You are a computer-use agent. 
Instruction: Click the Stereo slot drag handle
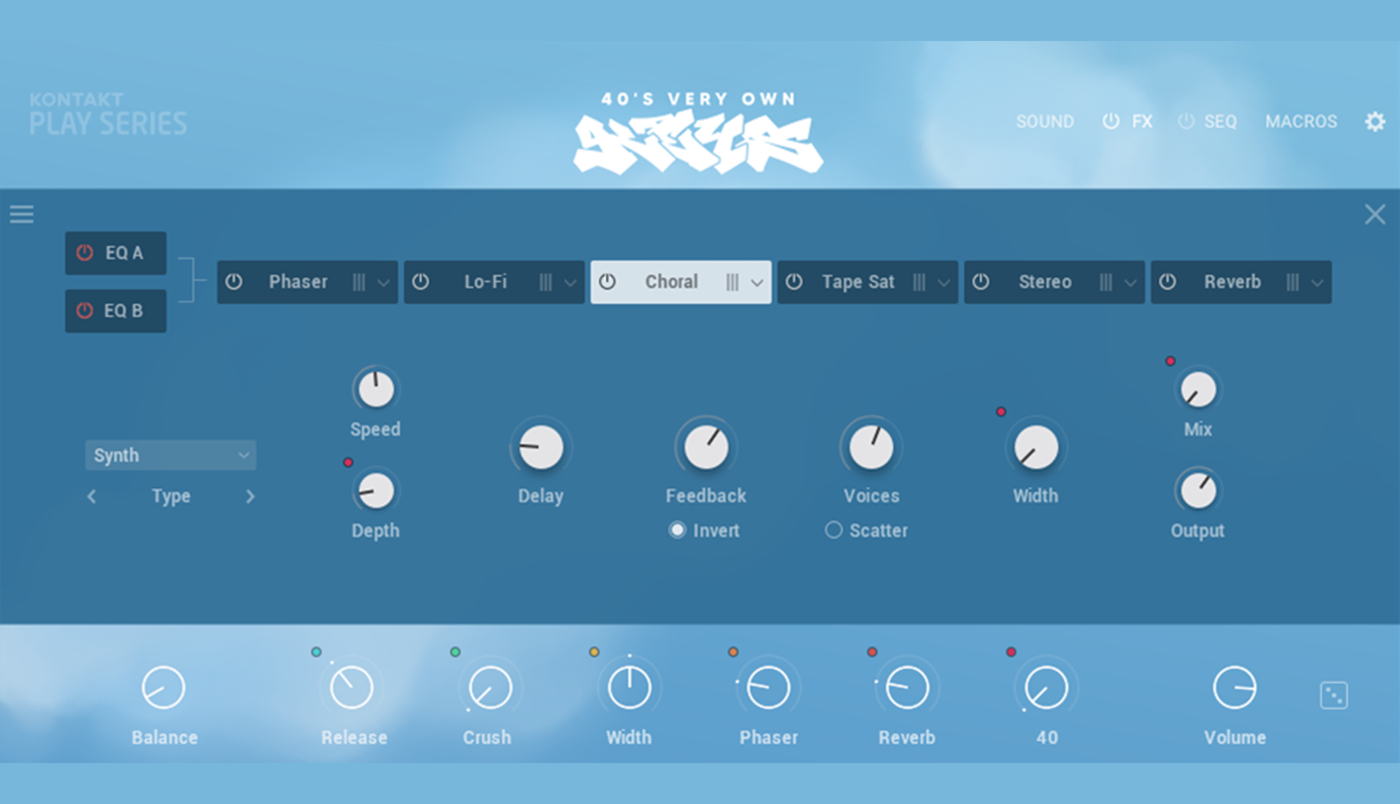(1106, 282)
